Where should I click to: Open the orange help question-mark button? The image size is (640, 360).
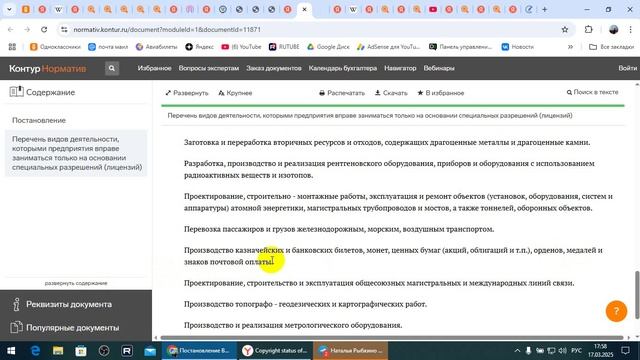pos(616,311)
